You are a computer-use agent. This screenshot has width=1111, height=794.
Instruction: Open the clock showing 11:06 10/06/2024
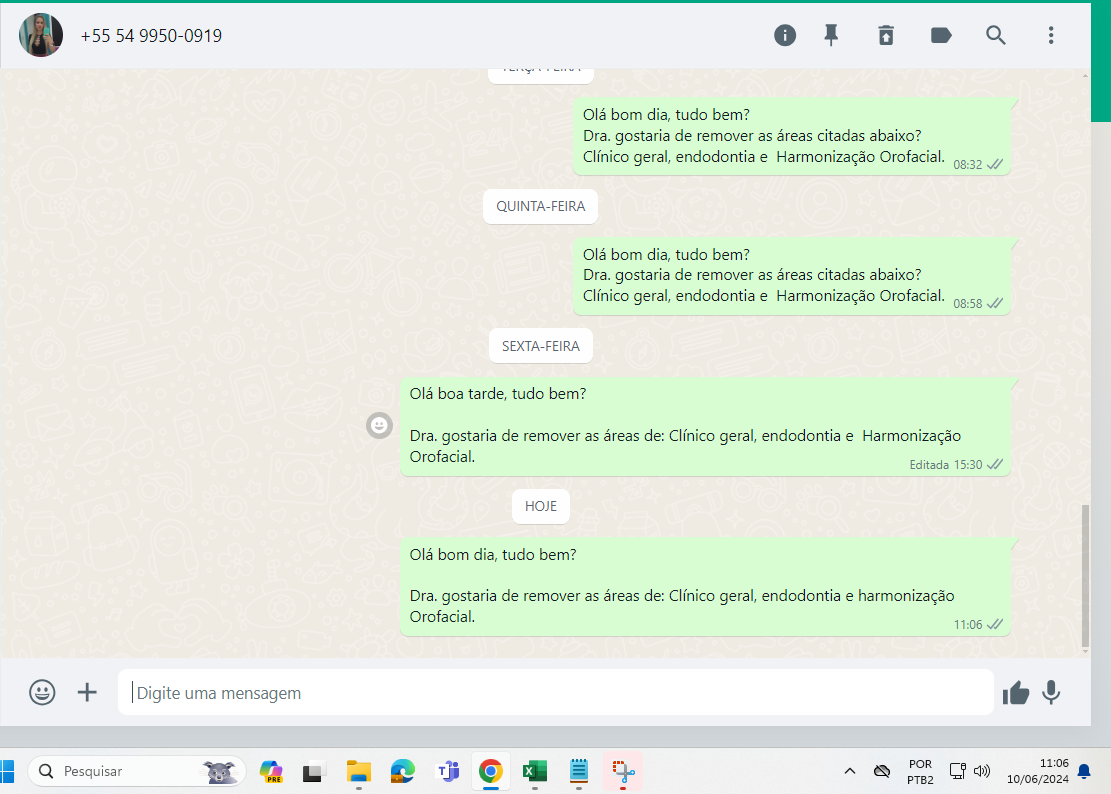[x=1037, y=771]
